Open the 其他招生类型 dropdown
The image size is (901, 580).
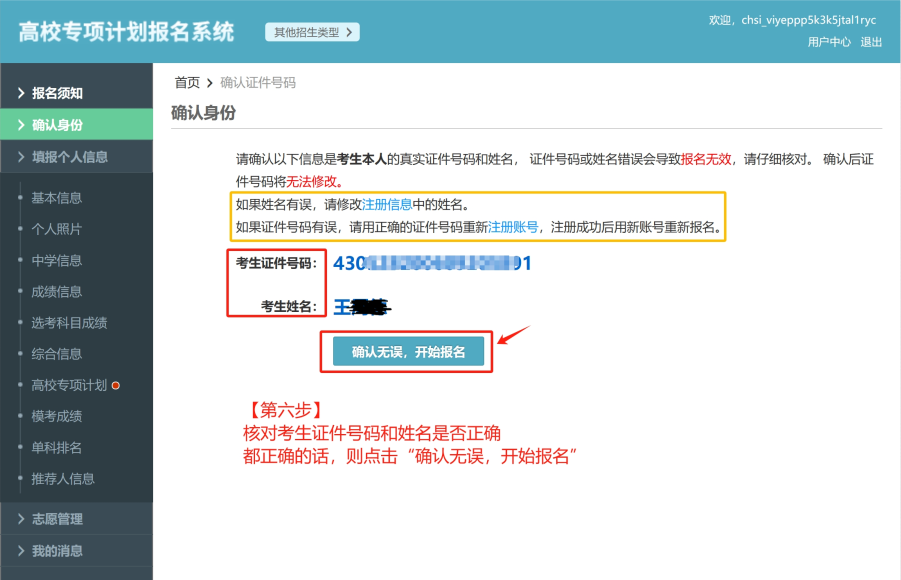coord(312,32)
